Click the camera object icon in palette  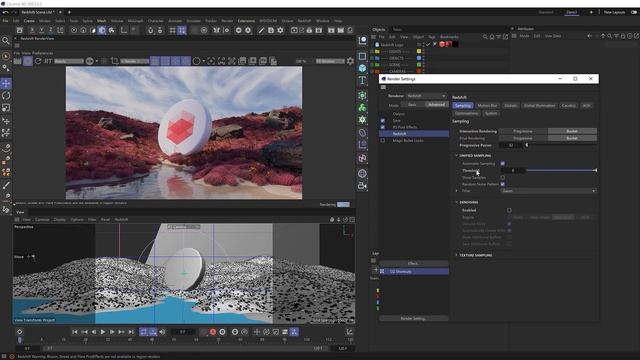pyautogui.click(x=362, y=186)
